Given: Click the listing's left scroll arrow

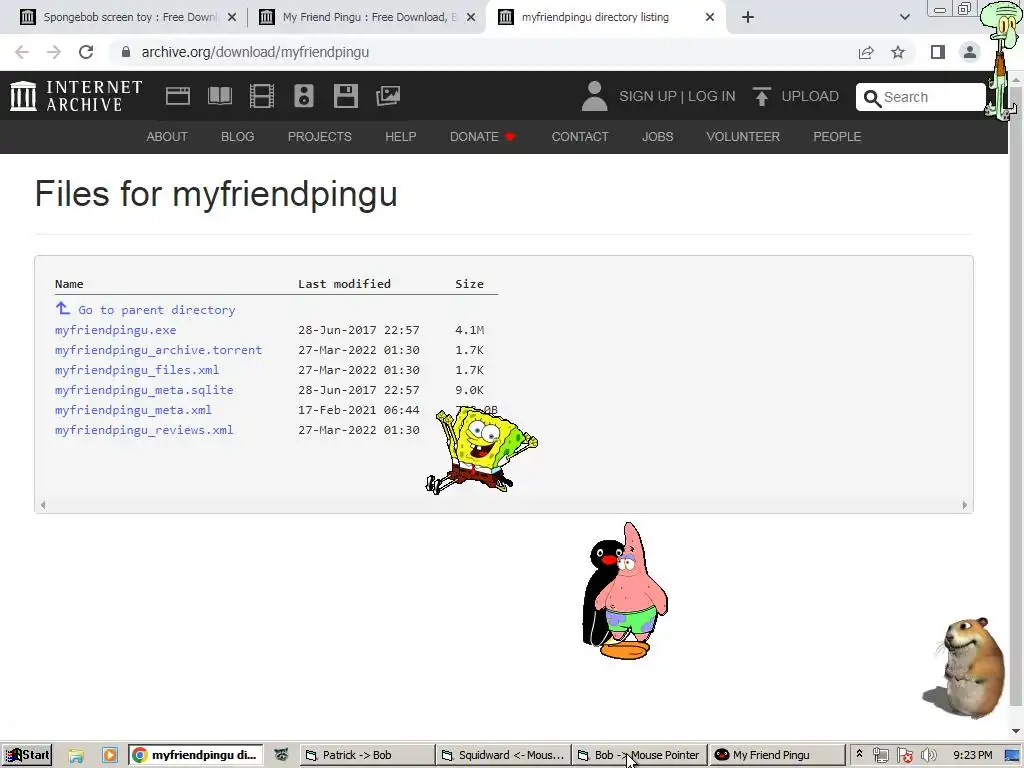Looking at the screenshot, I should (43, 505).
